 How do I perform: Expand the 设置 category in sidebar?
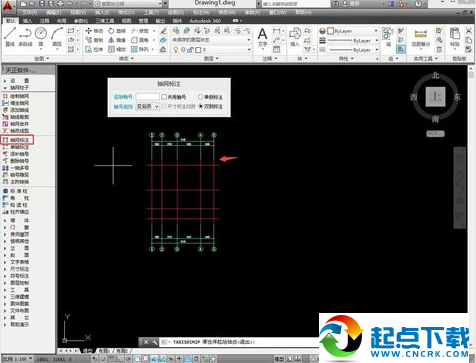point(16,81)
